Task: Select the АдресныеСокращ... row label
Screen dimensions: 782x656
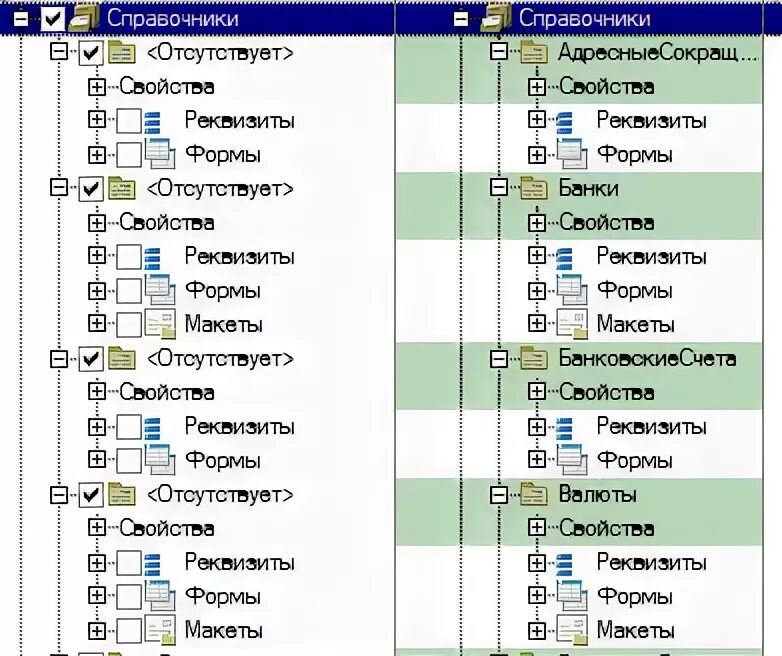Action: (x=658, y=52)
